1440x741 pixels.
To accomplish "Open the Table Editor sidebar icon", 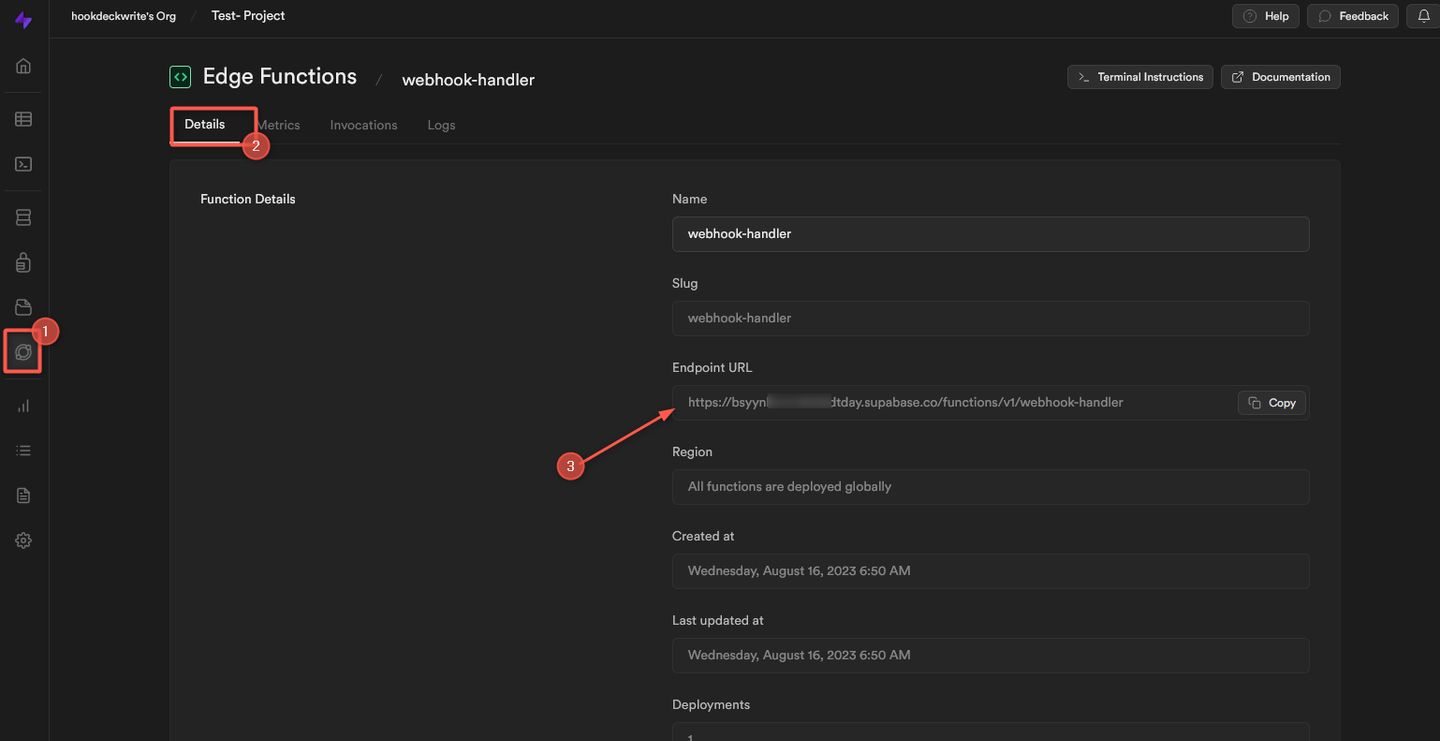I will pos(22,118).
